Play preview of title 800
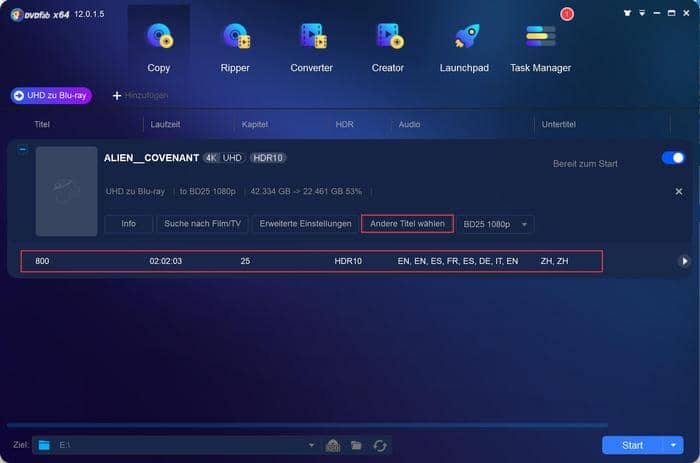The image size is (700, 463). pos(684,261)
